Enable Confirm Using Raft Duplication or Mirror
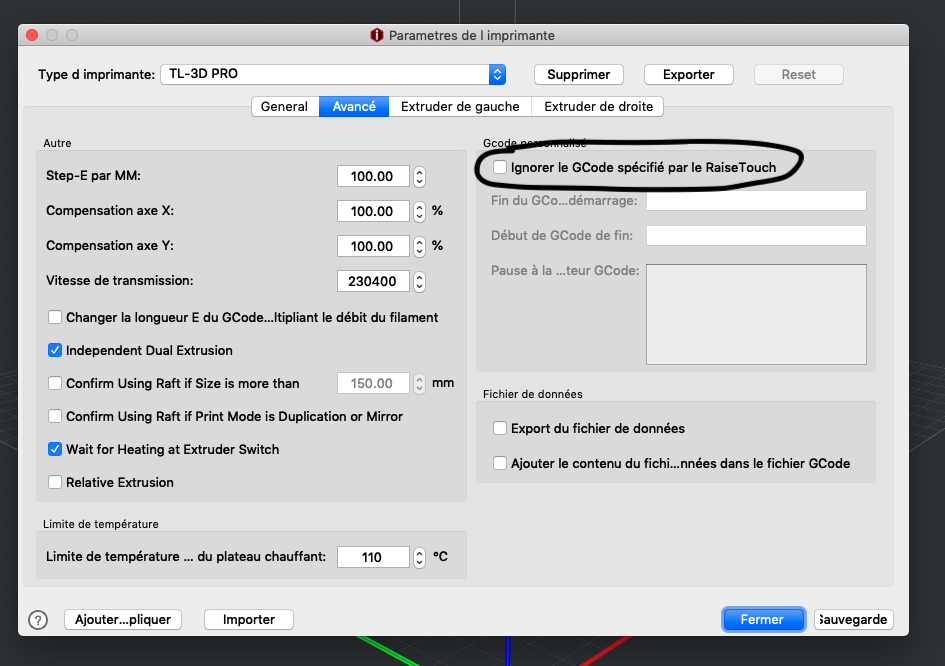This screenshot has width=945, height=666. pos(55,416)
